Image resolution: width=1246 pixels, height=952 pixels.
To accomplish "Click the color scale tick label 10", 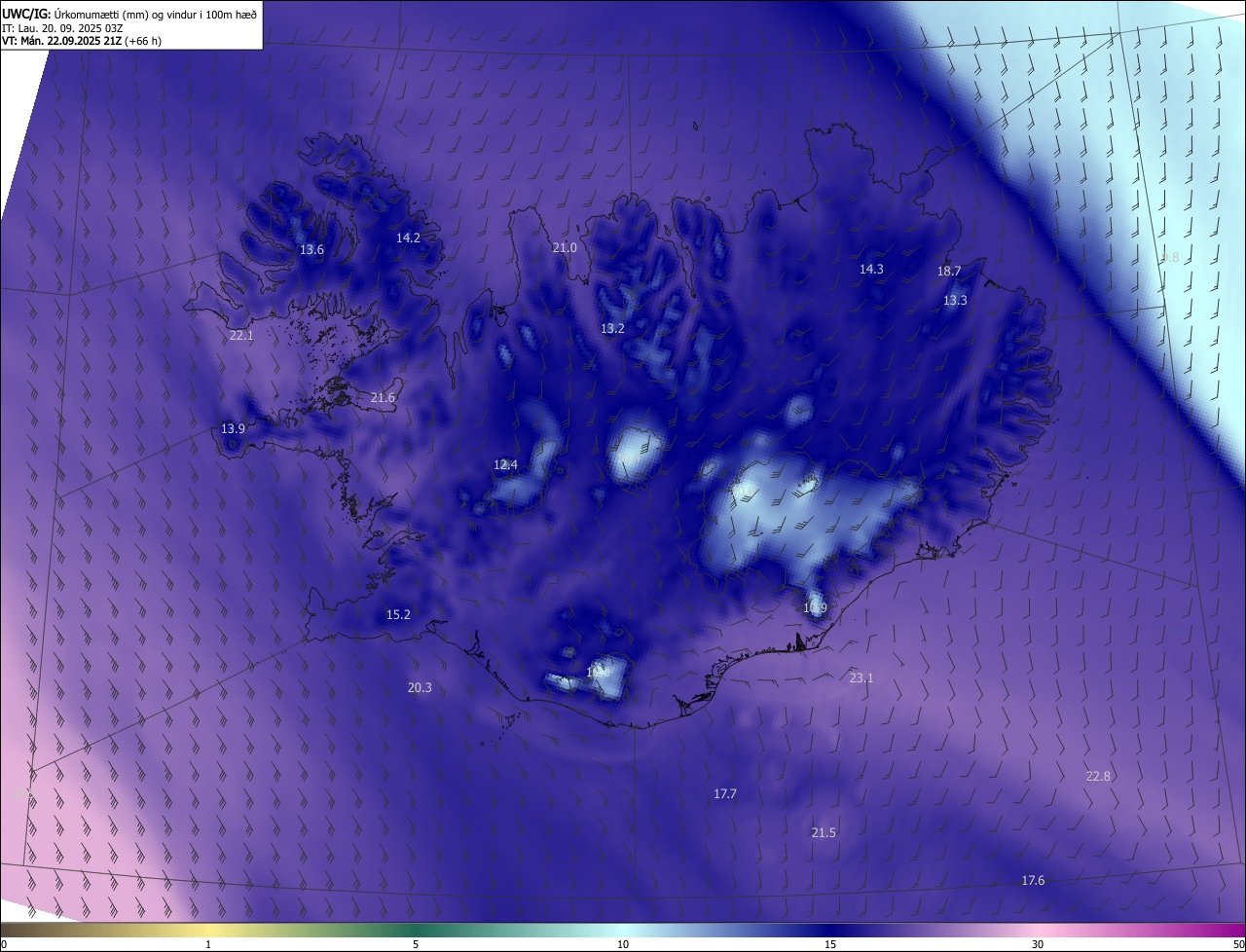I will point(623,945).
